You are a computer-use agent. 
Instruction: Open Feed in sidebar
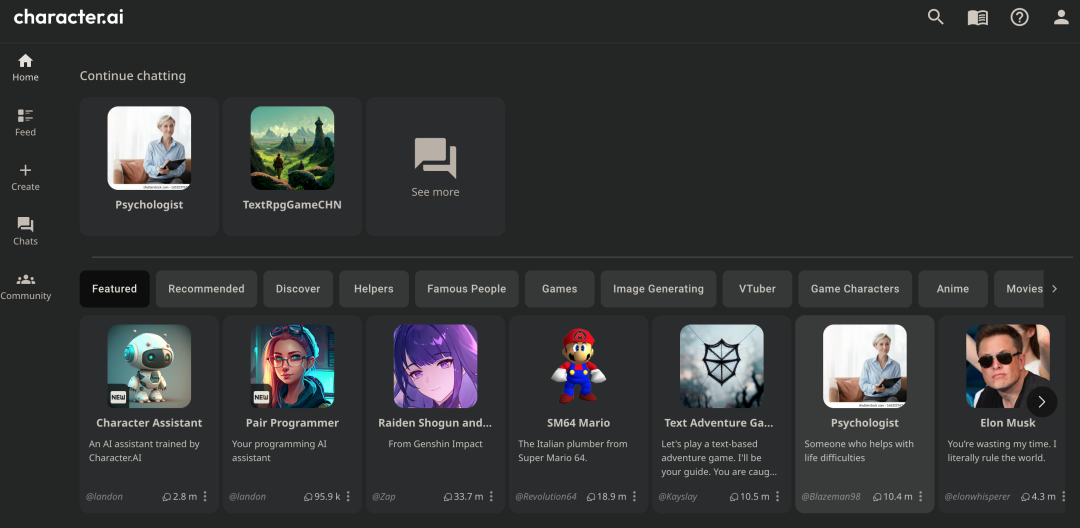25,123
